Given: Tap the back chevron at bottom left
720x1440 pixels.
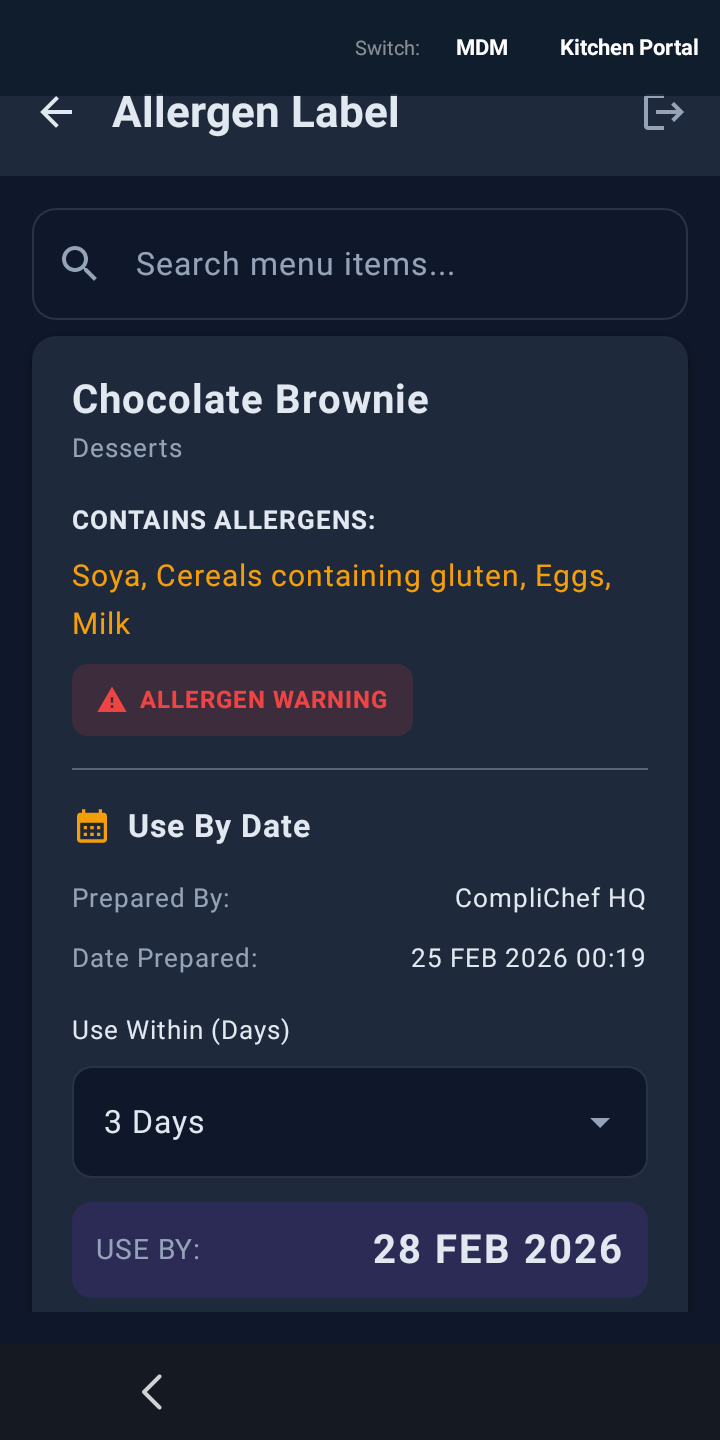Looking at the screenshot, I should coord(152,1391).
